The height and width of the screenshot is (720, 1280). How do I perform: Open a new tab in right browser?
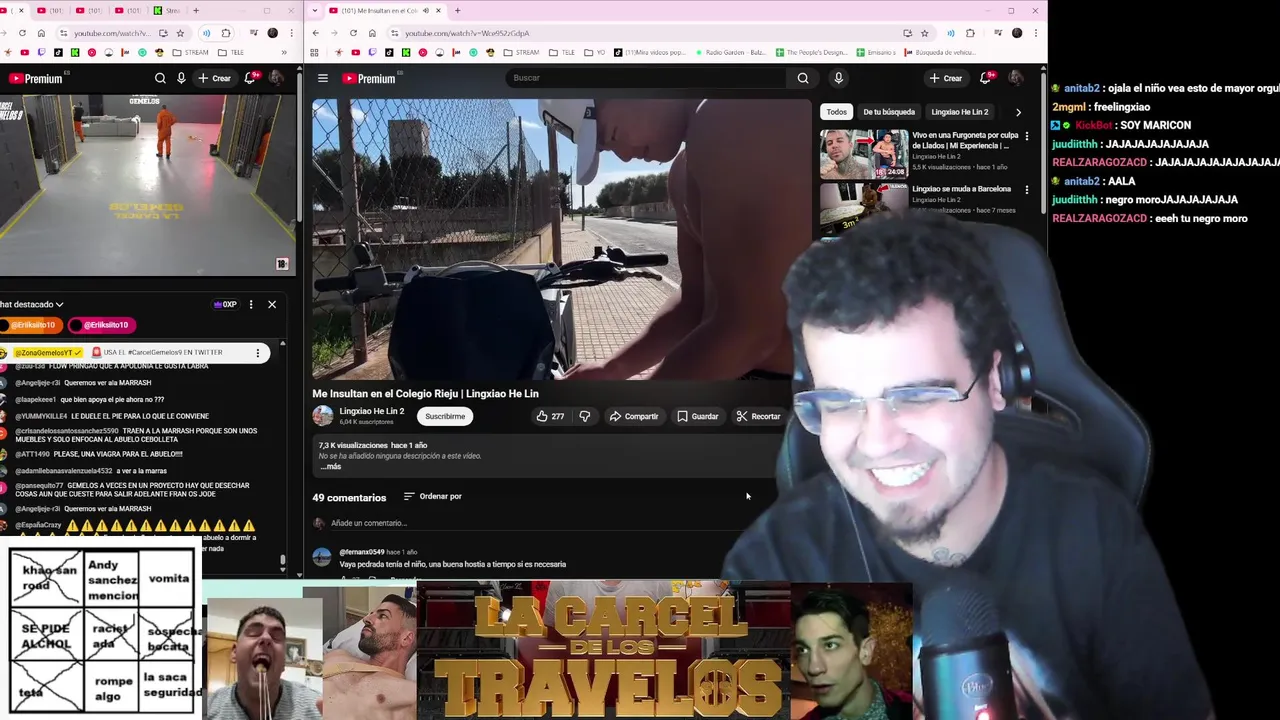coord(457,10)
